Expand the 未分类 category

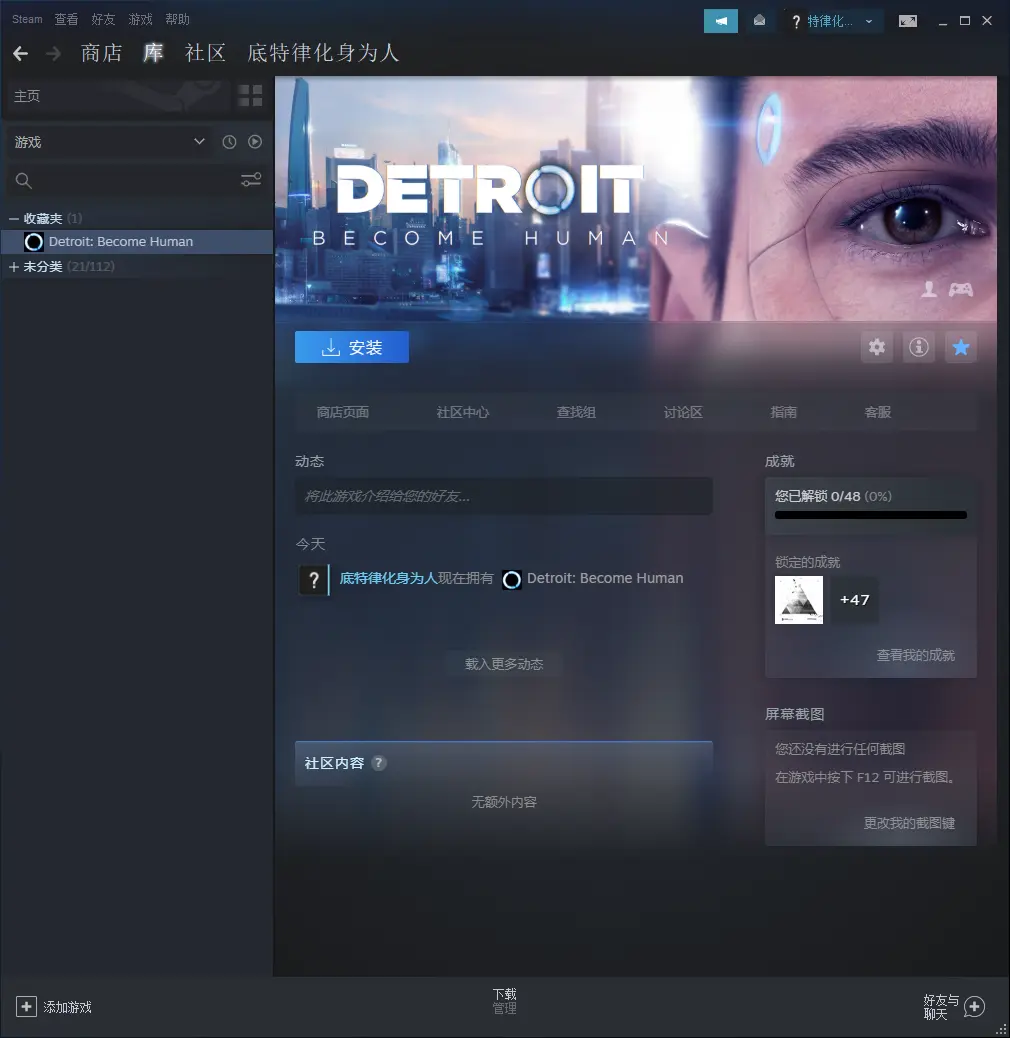(x=13, y=267)
